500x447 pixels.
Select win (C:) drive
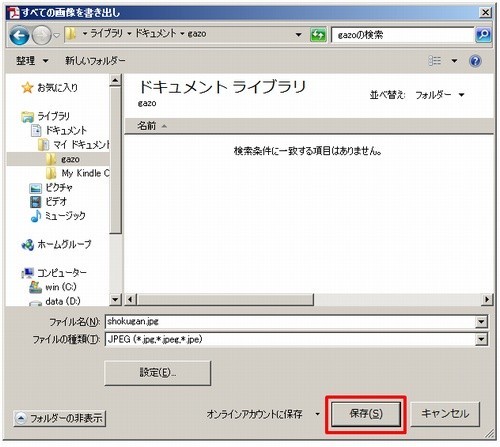tap(61, 287)
